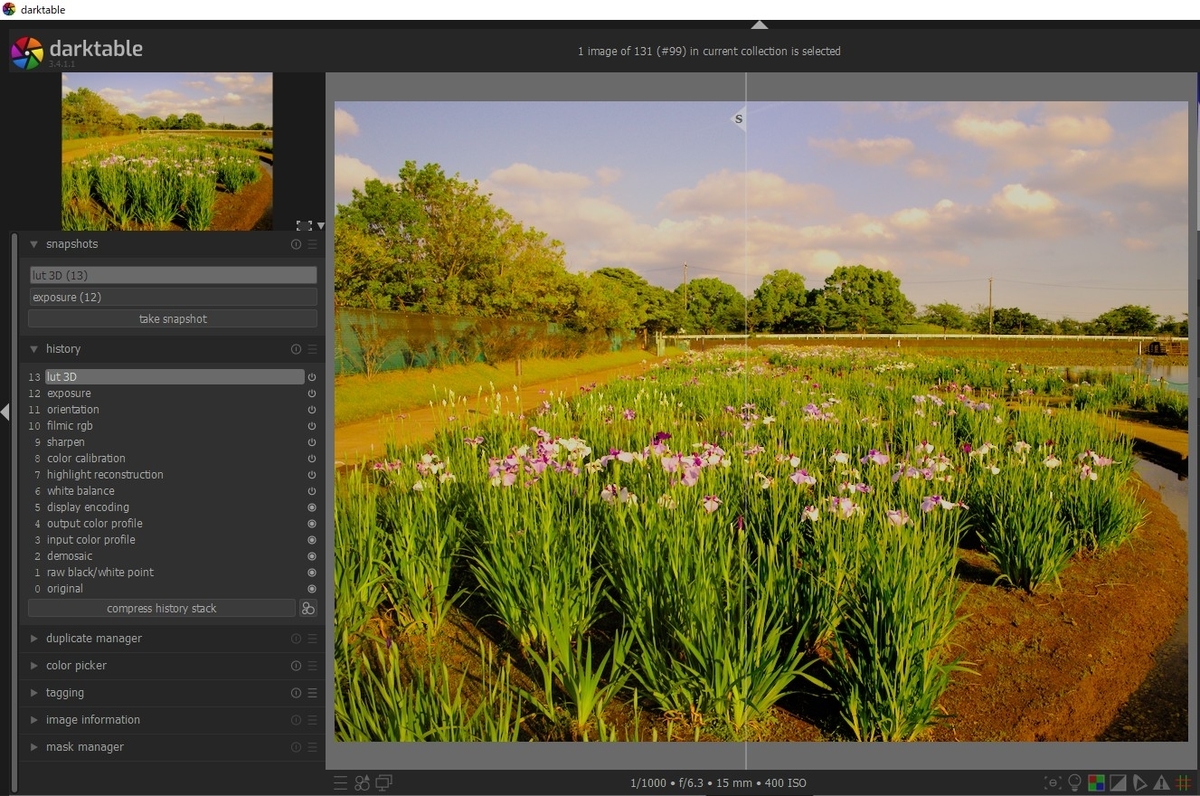Click compress history stack button
The height and width of the screenshot is (796, 1200).
162,608
